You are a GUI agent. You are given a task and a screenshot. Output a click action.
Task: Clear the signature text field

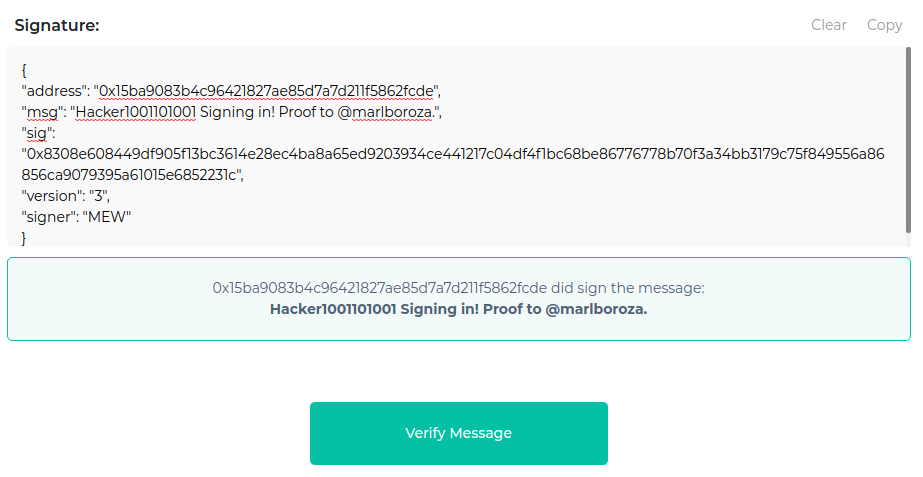pyautogui.click(x=829, y=25)
